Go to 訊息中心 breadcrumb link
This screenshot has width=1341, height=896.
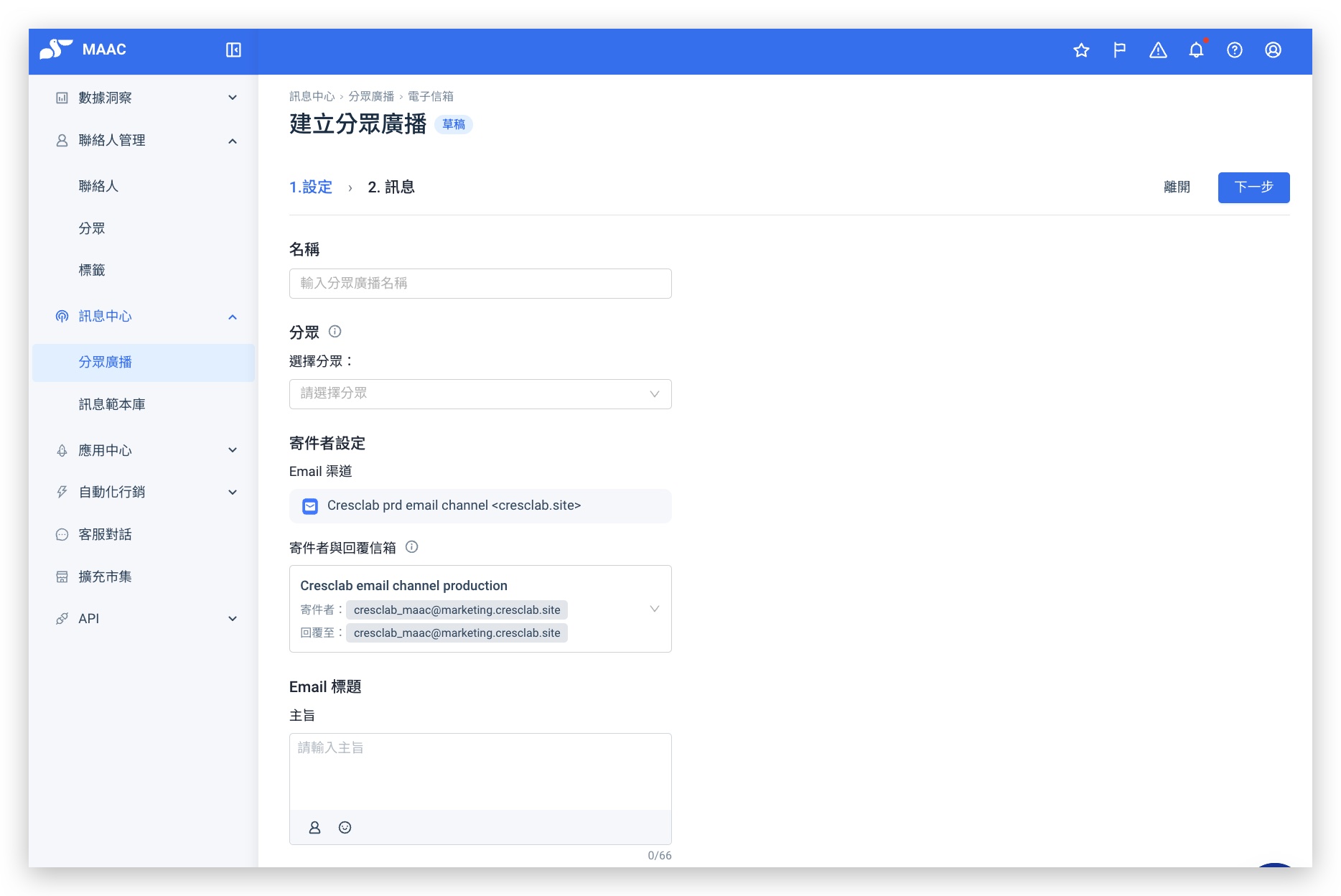(x=312, y=96)
